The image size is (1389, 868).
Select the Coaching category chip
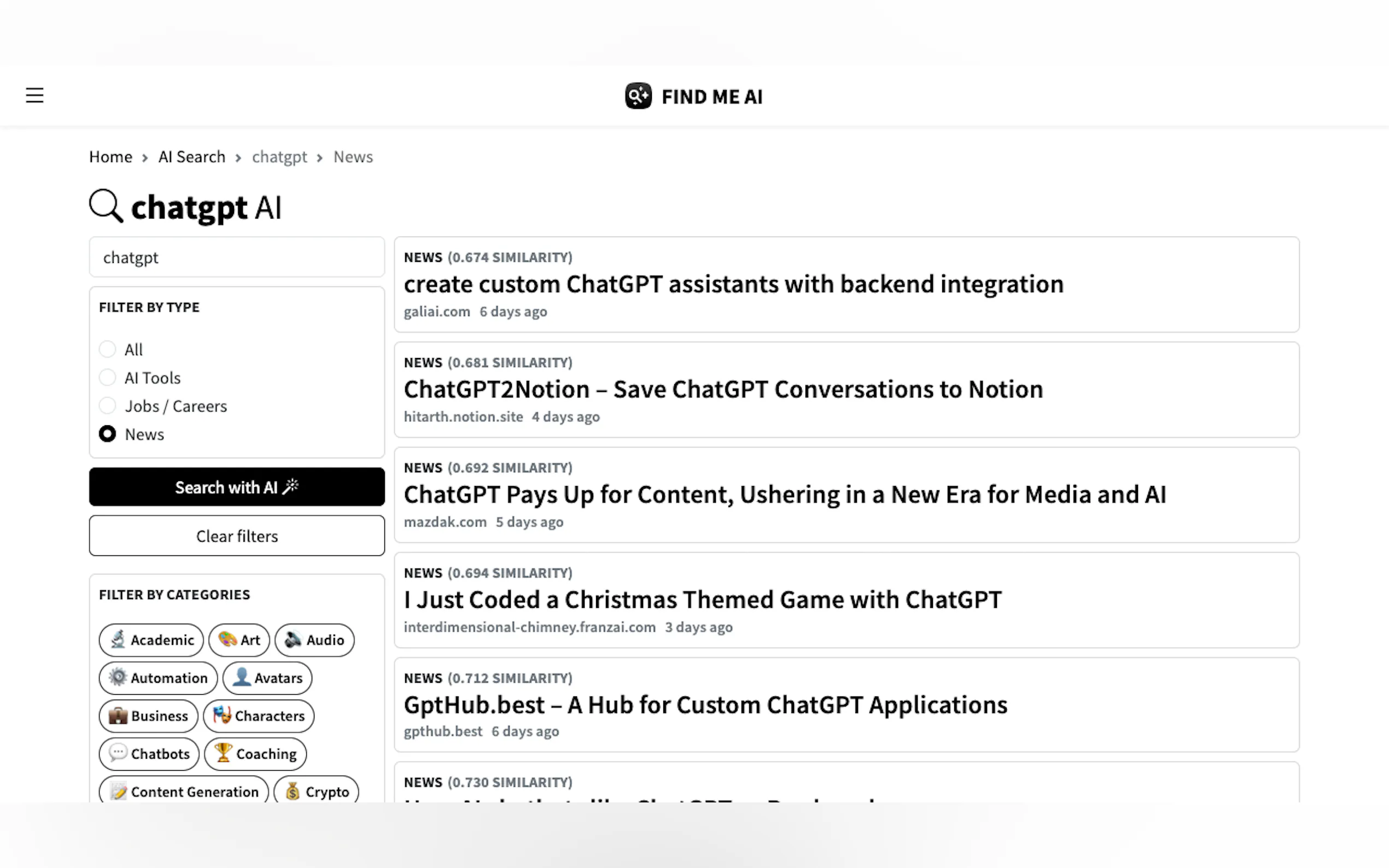tap(255, 754)
